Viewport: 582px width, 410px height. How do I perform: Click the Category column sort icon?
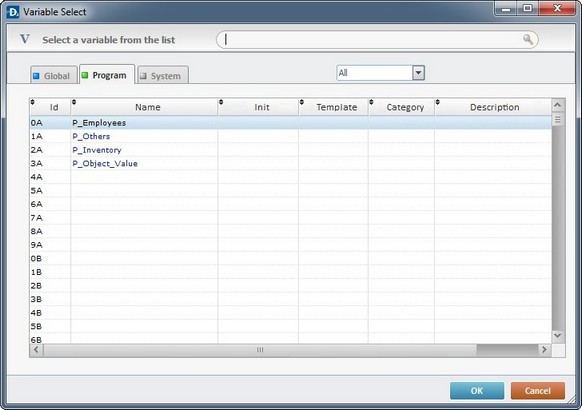371,102
